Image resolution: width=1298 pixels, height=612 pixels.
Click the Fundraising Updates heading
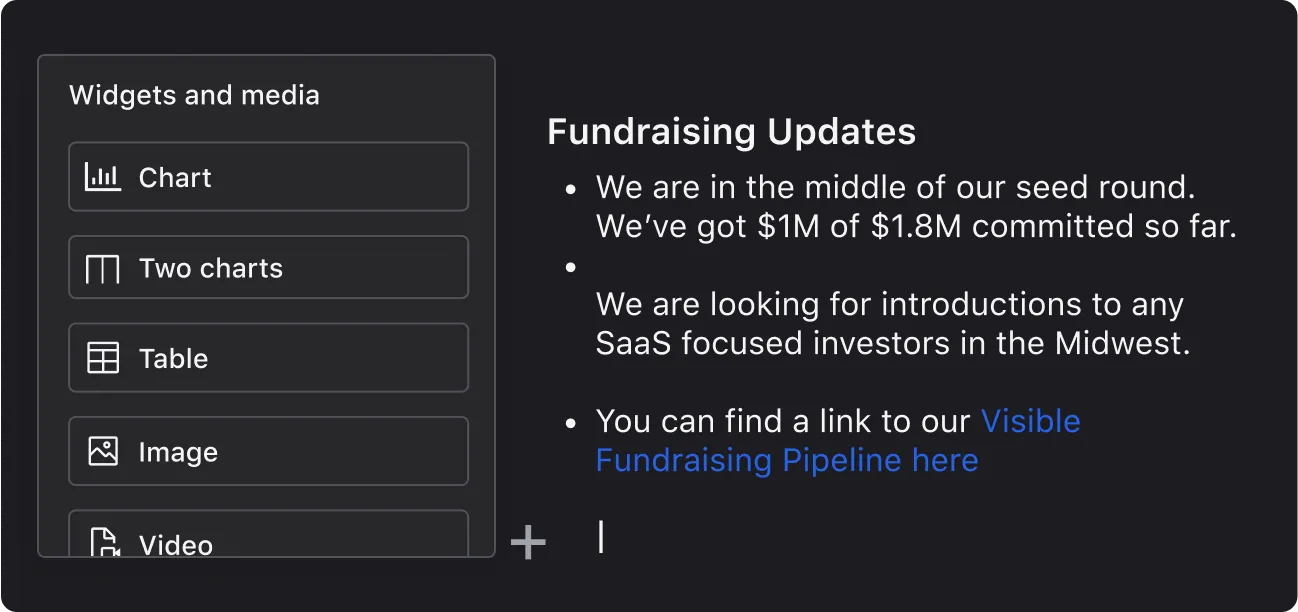click(x=731, y=132)
